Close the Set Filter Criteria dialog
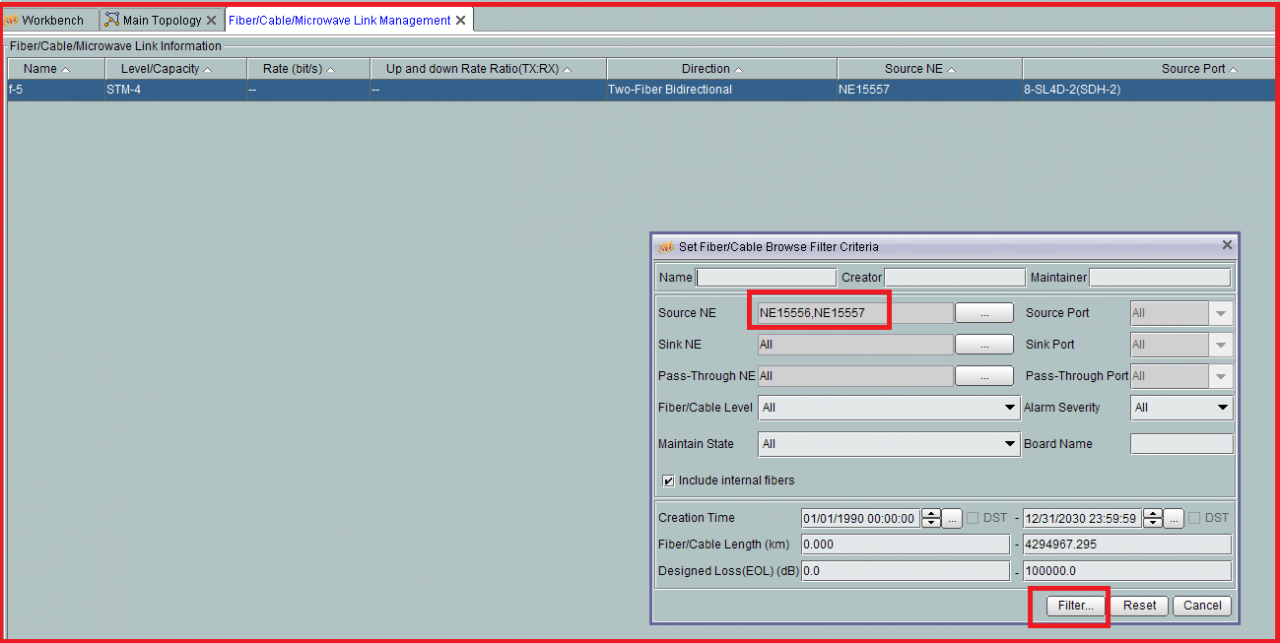This screenshot has width=1280, height=643. pyautogui.click(x=1227, y=245)
